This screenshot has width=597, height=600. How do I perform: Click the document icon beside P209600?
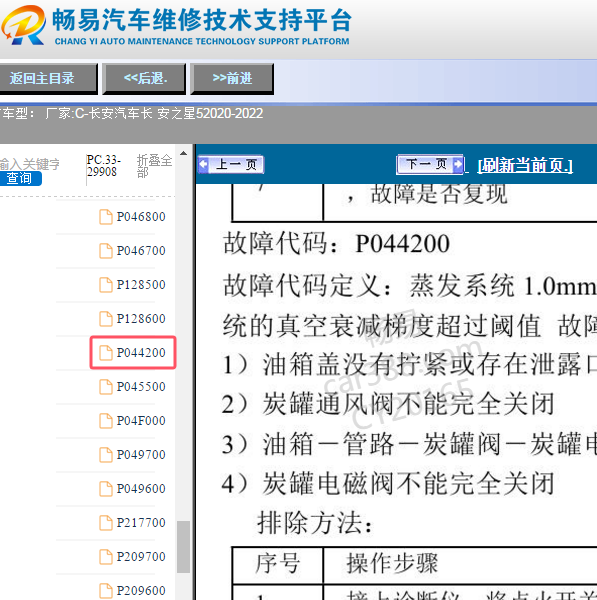pos(106,591)
